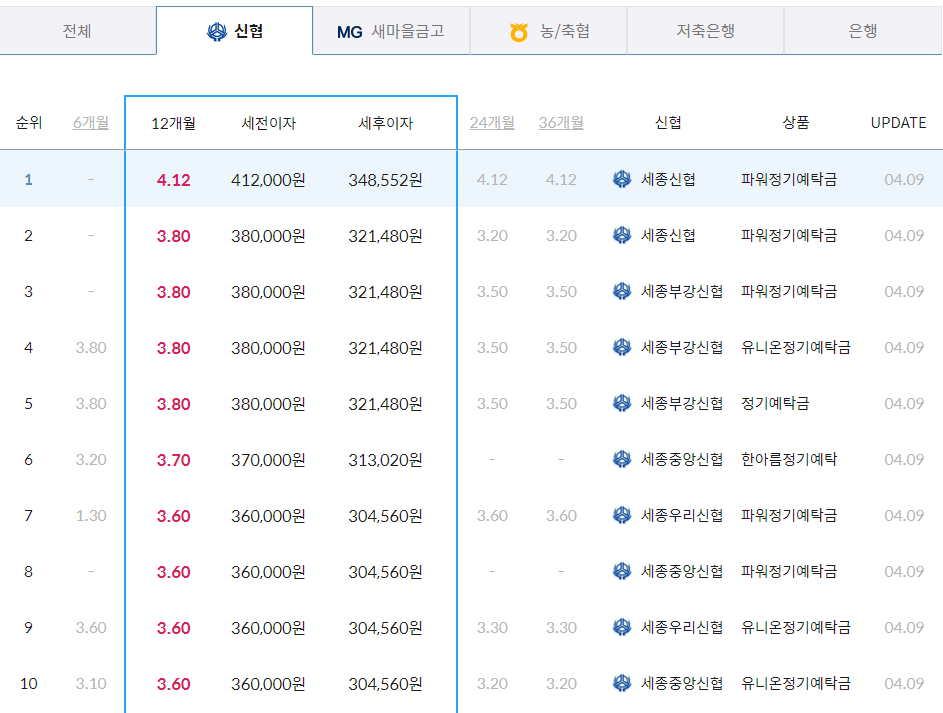943x713 pixels.
Task: Click the 412,000원 pre-tax interest value
Action: click(x=268, y=180)
